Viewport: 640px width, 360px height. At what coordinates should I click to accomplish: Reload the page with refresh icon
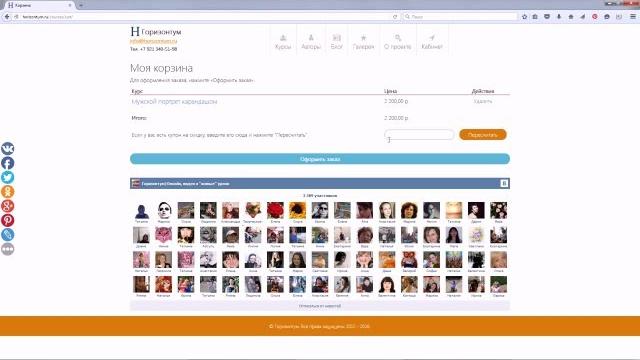pyautogui.click(x=395, y=17)
